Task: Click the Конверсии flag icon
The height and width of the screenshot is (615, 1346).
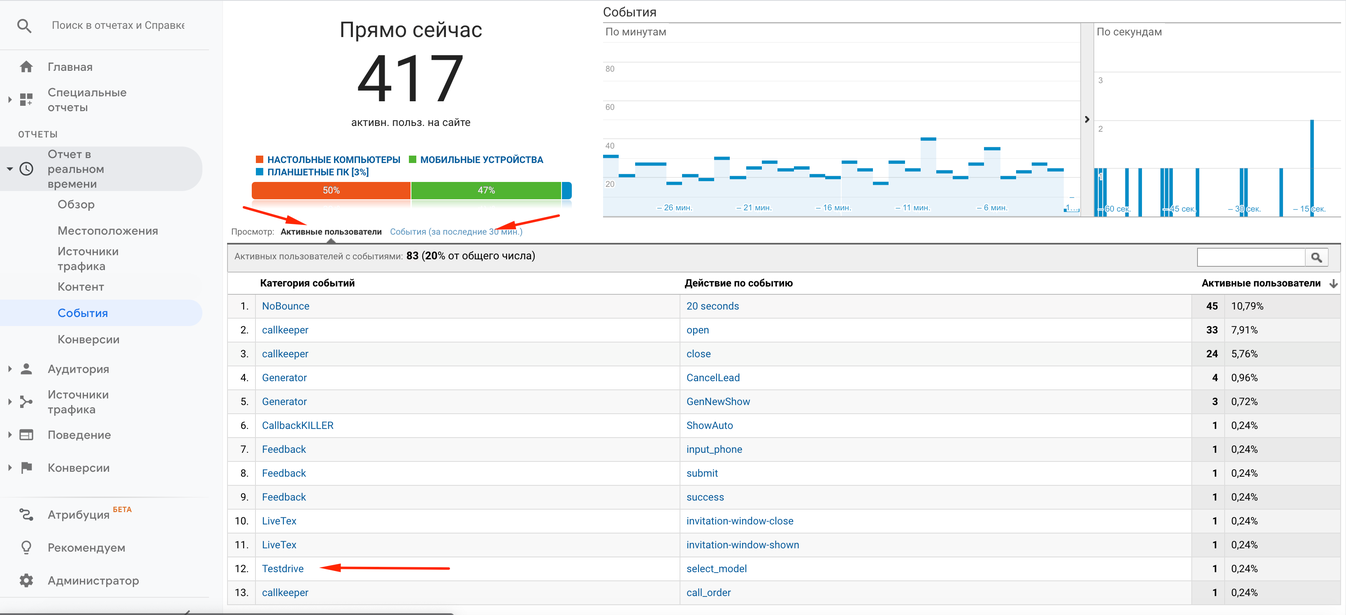Action: tap(26, 468)
